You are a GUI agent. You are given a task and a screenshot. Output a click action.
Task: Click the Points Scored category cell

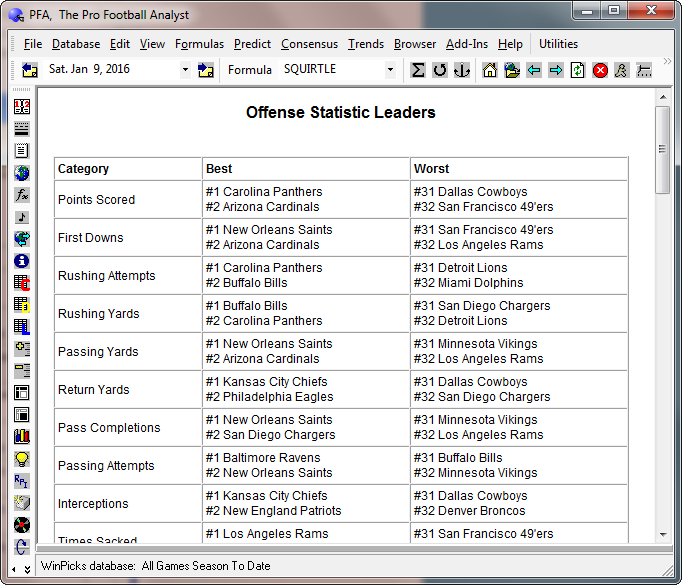pos(128,200)
